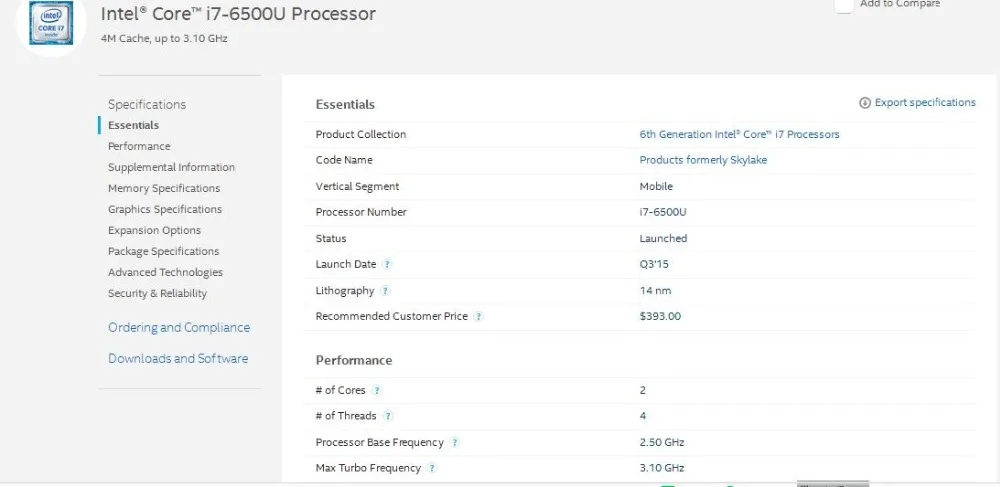The height and width of the screenshot is (487, 1000).
Task: Expand the Downloads and Software section
Action: (x=178, y=359)
